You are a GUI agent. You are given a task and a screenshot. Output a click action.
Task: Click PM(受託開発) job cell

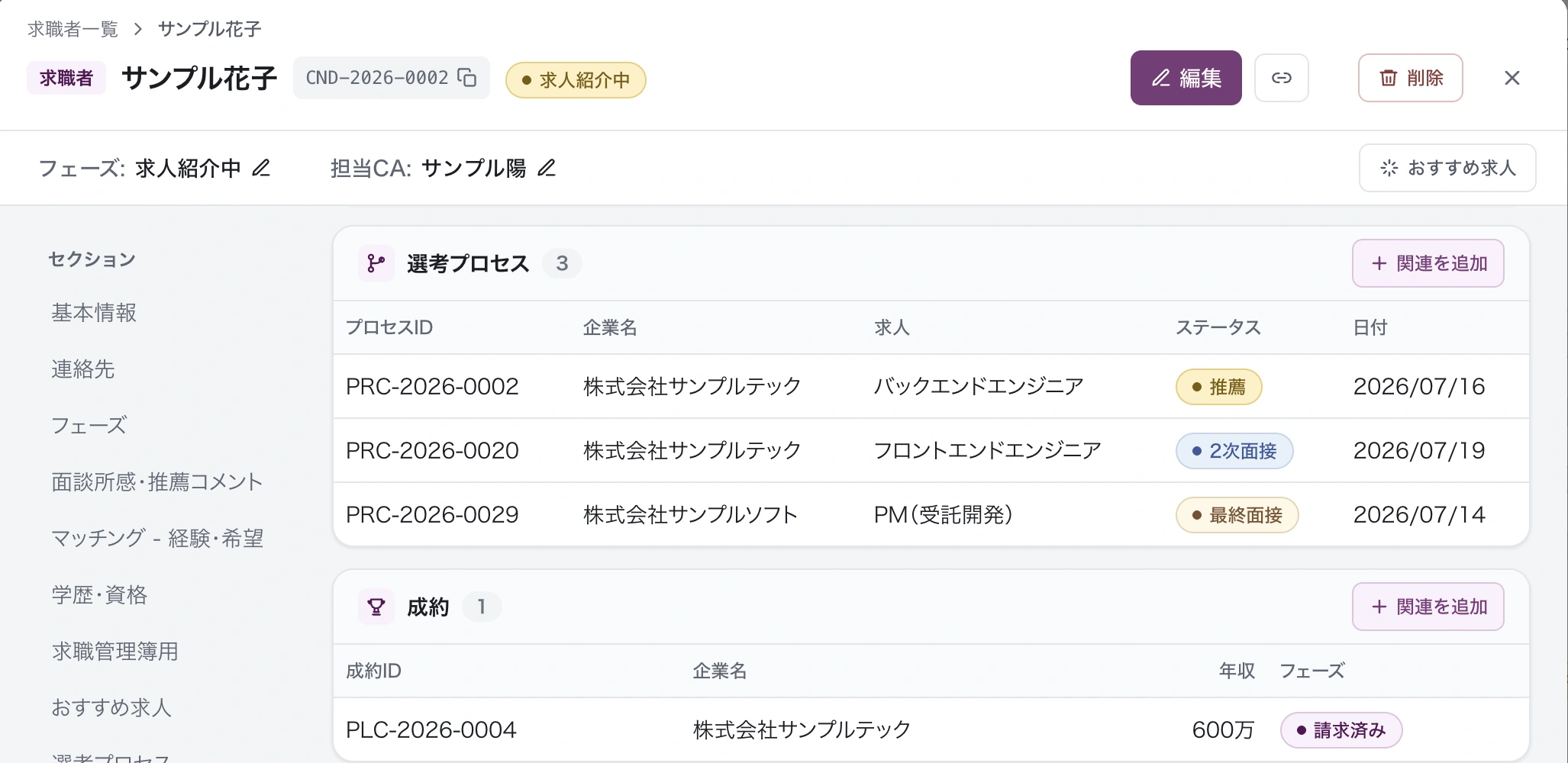pyautogui.click(x=944, y=515)
